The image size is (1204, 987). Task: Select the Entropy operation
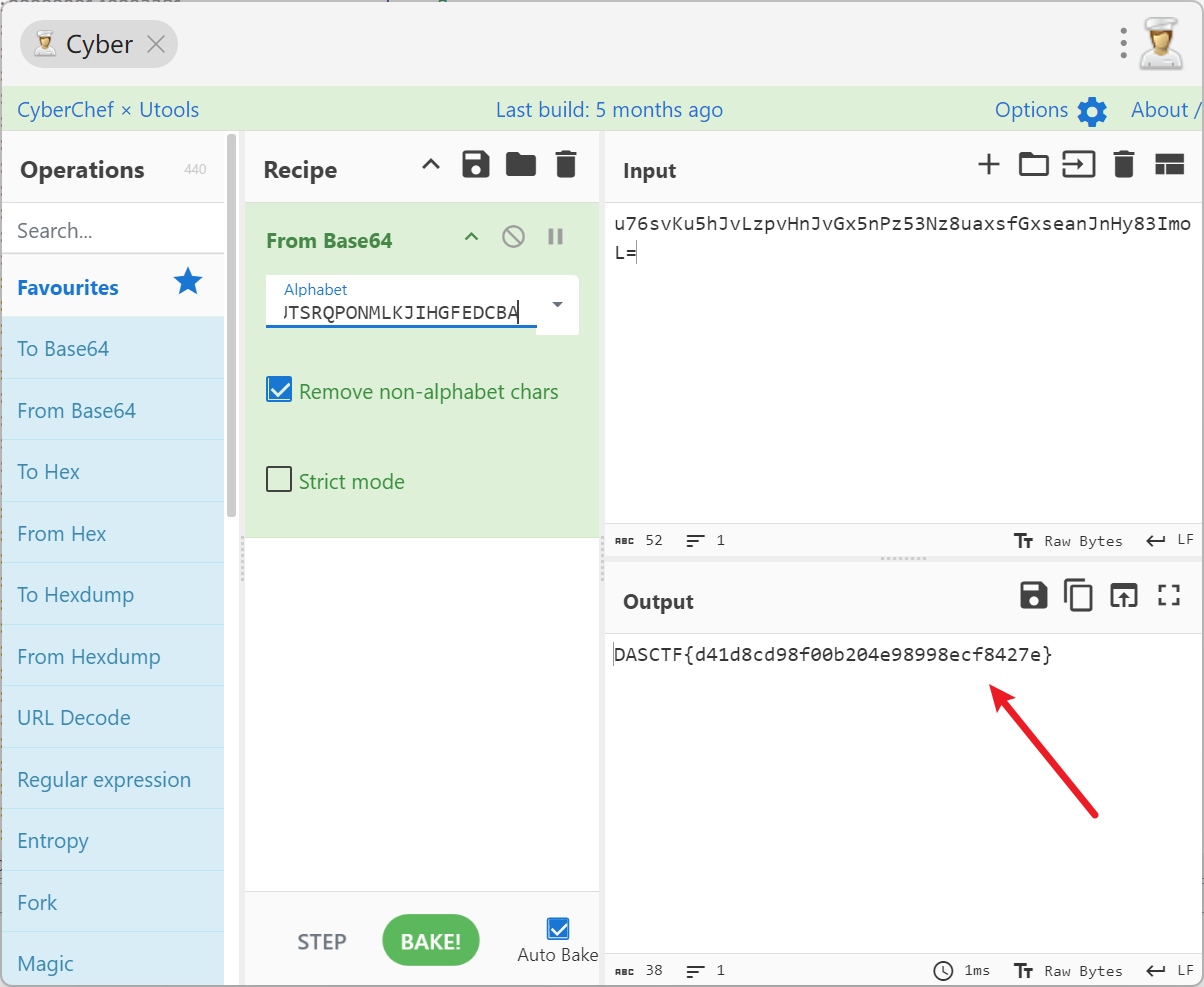pos(113,840)
